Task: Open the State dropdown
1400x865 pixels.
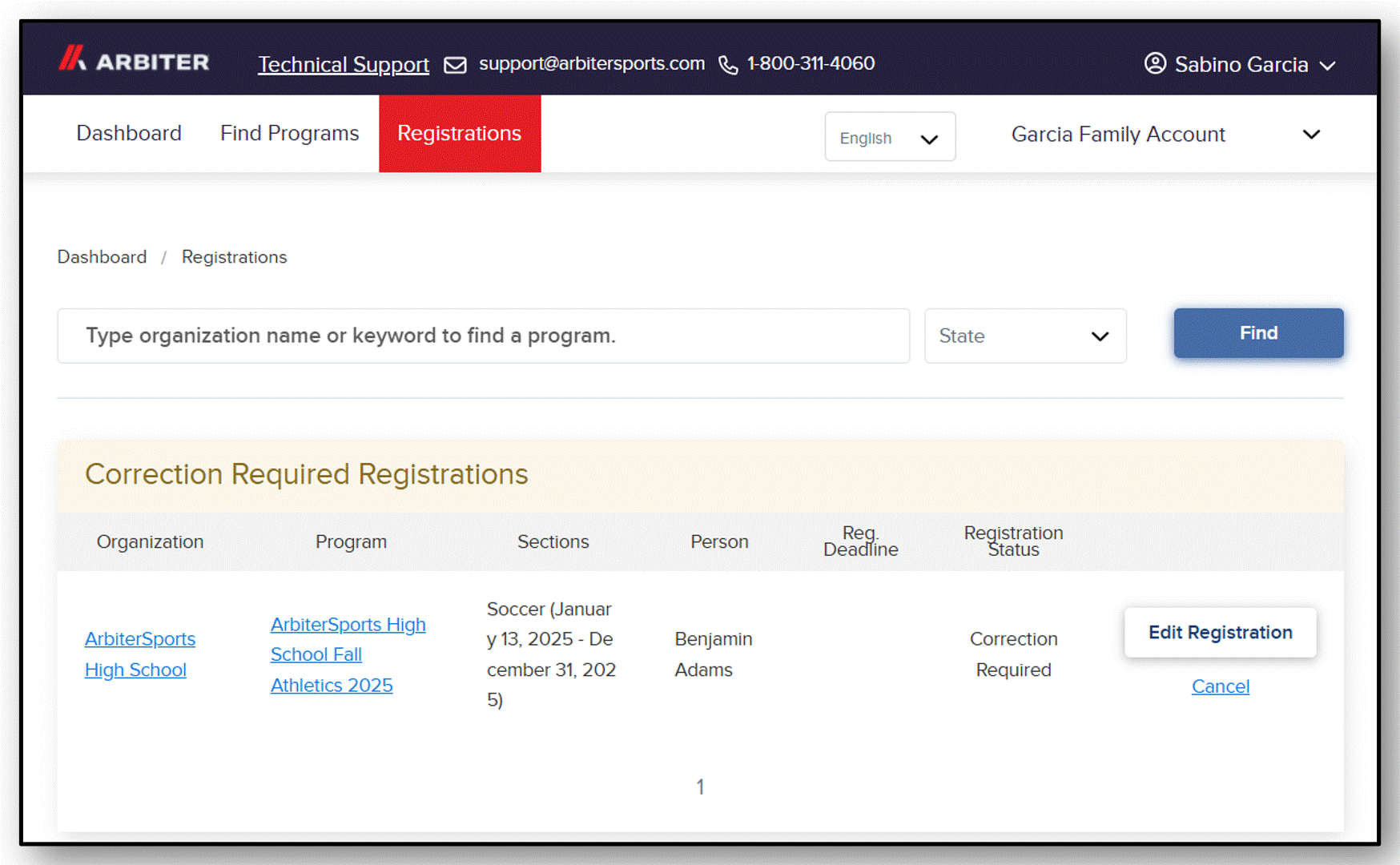Action: click(x=1025, y=336)
